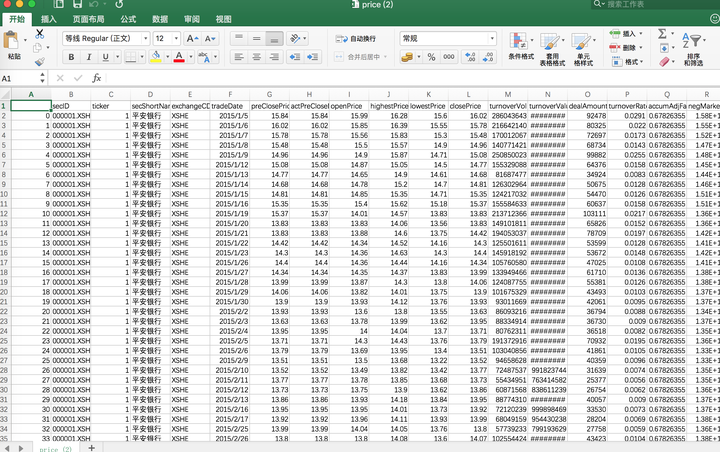Toggle bottom vertical alignment
Viewport: 720px width, 452px height.
[x=274, y=39]
